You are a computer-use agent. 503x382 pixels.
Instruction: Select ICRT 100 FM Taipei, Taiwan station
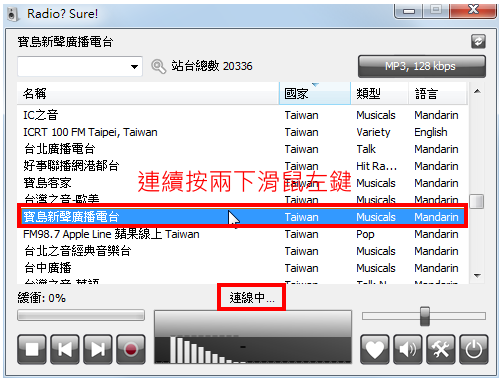242,132
